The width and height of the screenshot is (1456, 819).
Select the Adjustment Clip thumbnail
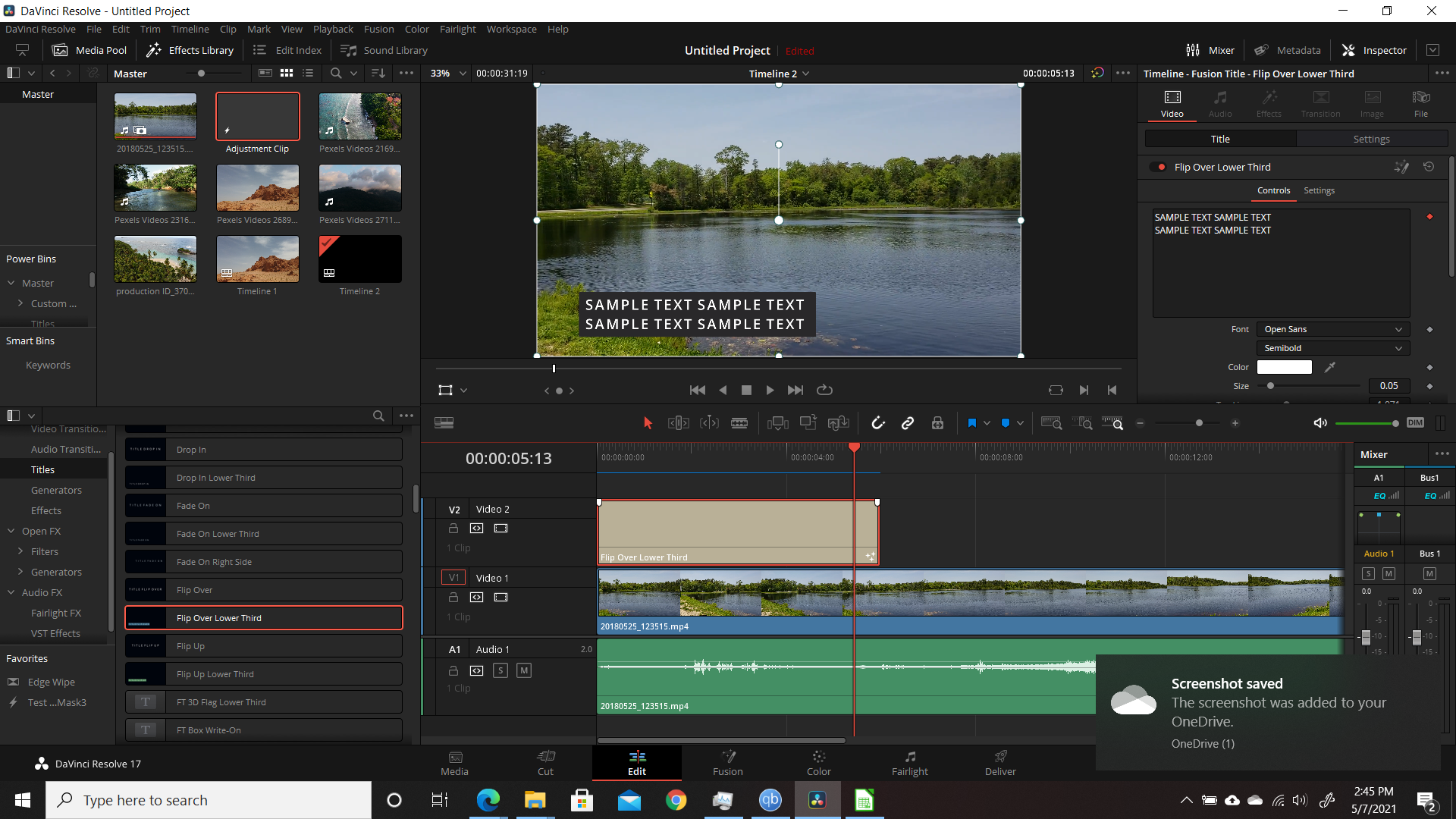click(x=258, y=116)
